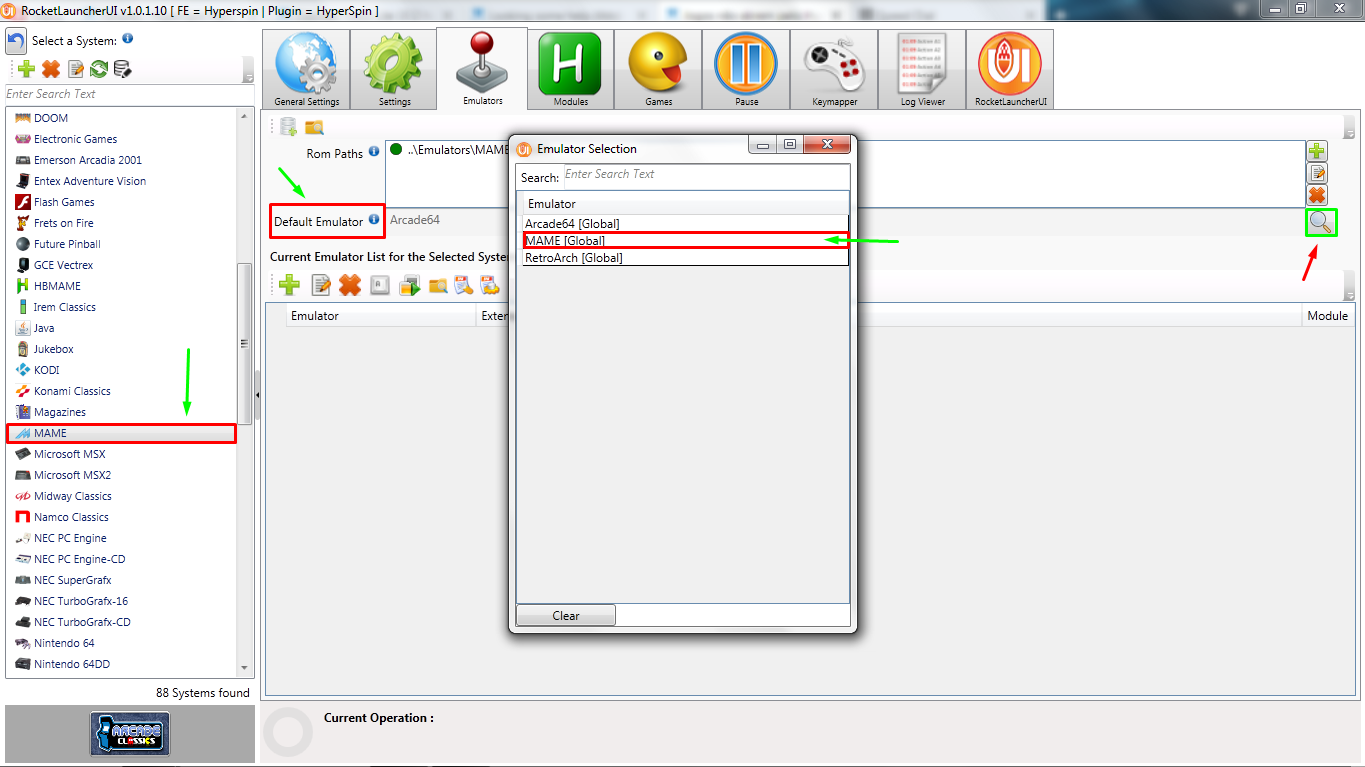This screenshot has height=767, width=1365.
Task: Click Emulator Selection search field
Action: click(x=705, y=174)
